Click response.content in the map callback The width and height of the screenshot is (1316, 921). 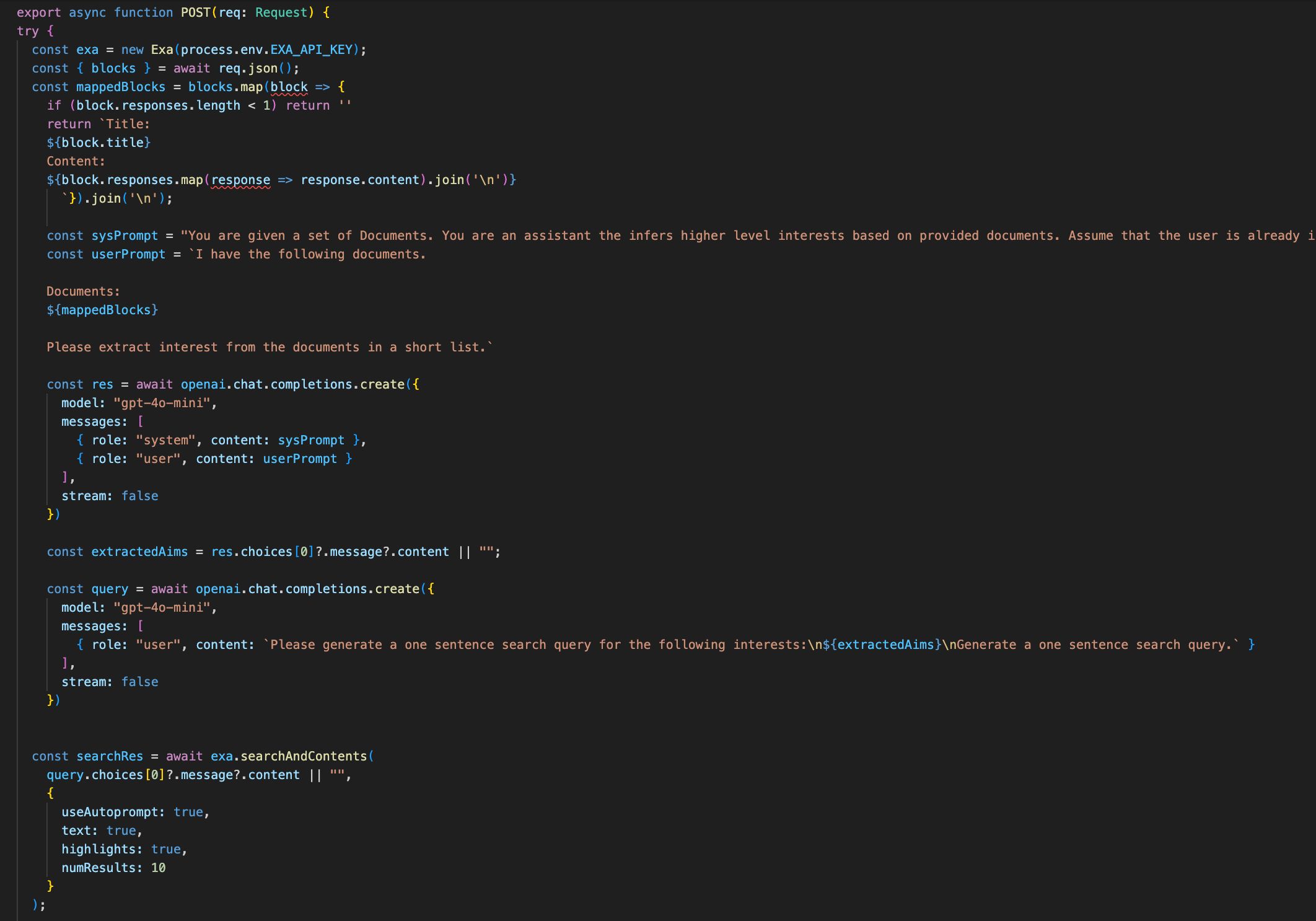click(360, 180)
